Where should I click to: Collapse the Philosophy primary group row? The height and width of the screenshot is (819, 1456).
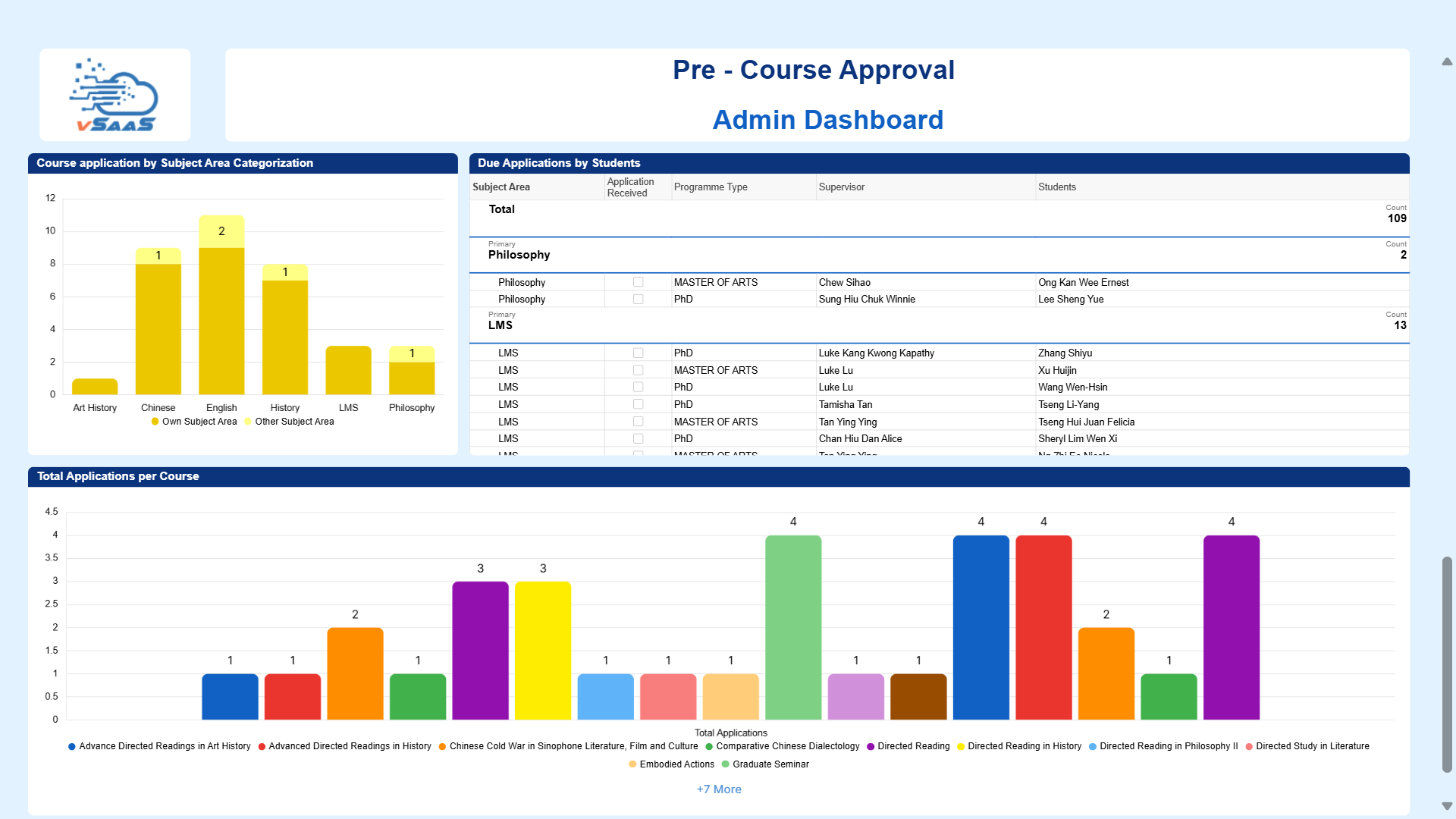(x=519, y=255)
